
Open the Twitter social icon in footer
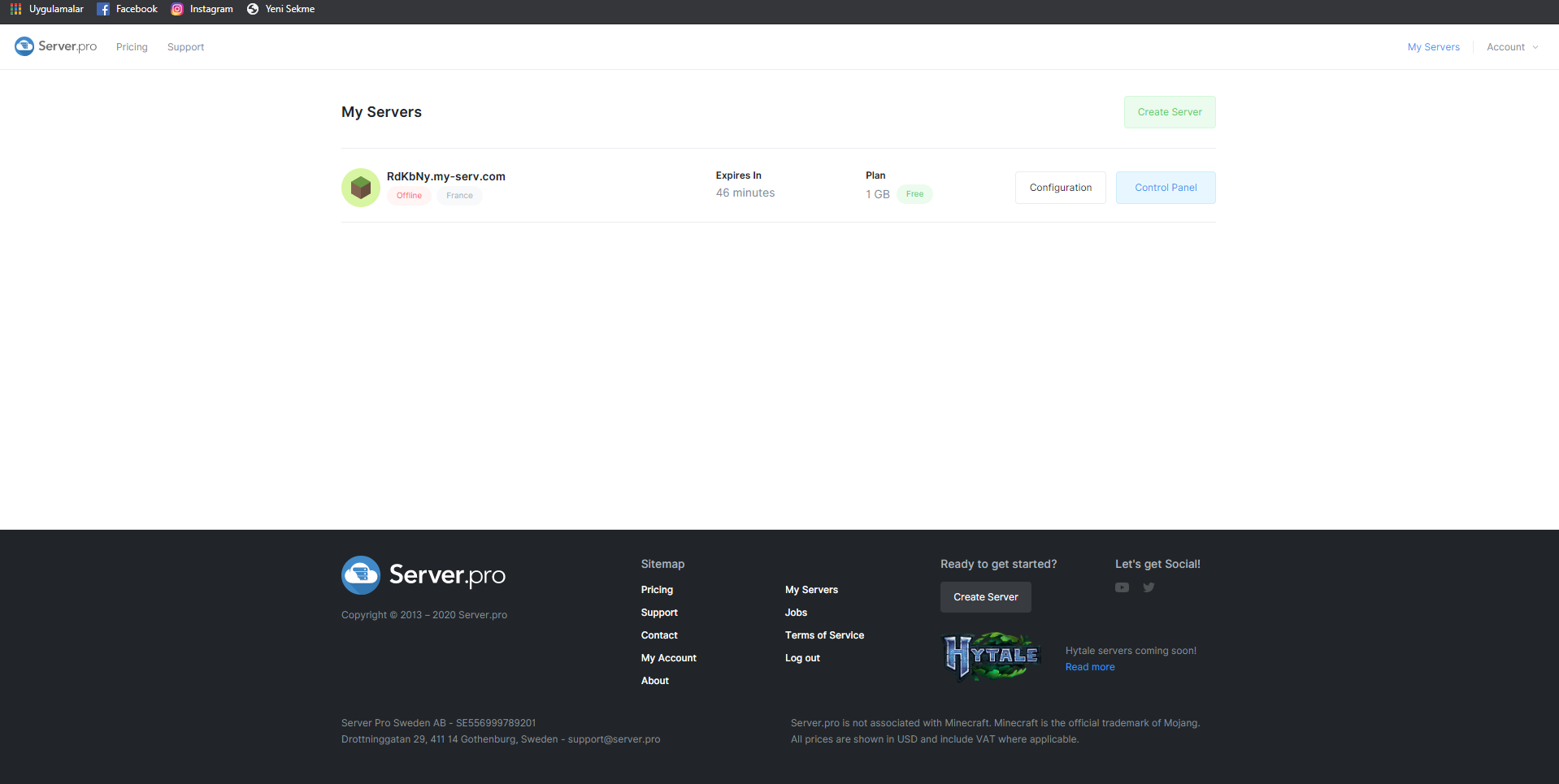pyautogui.click(x=1149, y=587)
